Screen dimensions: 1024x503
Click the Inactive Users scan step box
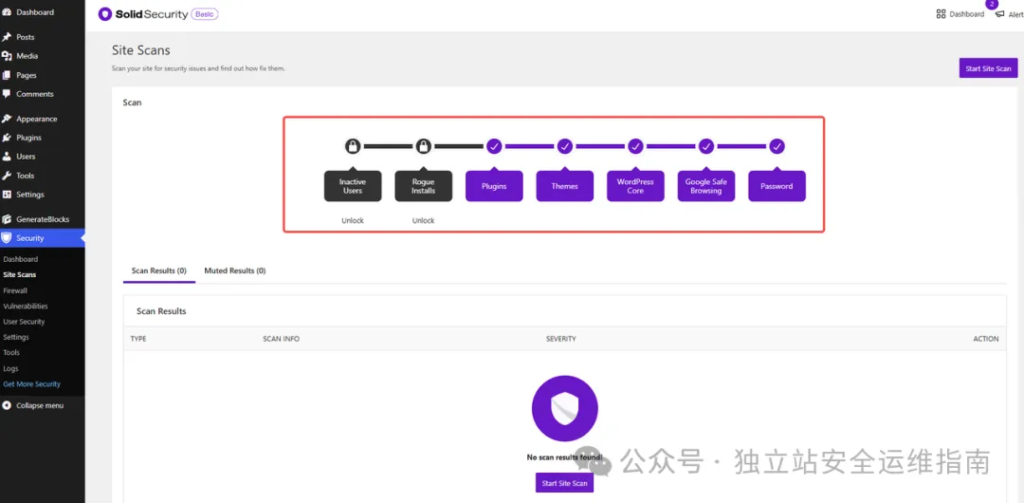click(x=353, y=186)
